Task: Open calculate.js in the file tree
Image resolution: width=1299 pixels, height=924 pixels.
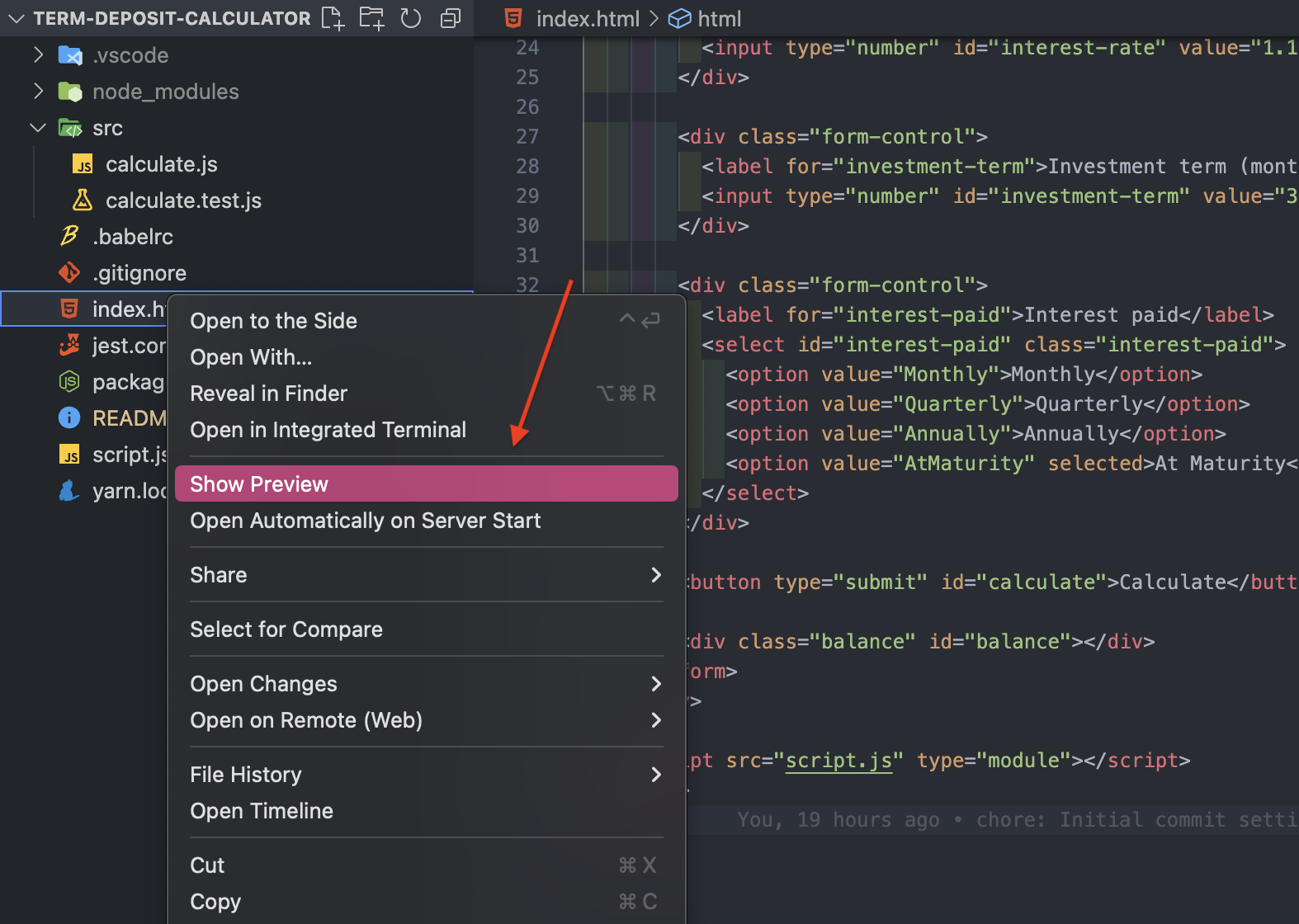Action: 162,164
